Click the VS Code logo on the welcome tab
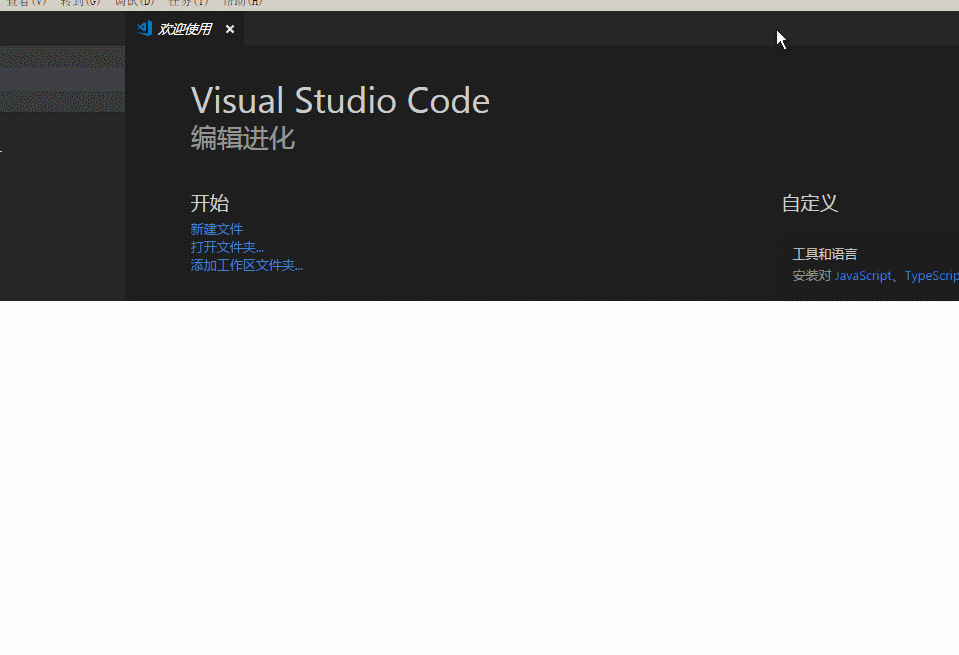The height and width of the screenshot is (655, 959). pos(144,29)
